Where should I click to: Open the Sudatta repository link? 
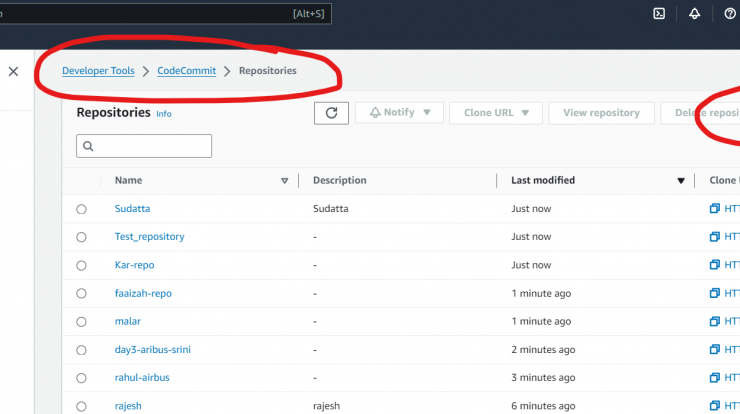(x=132, y=209)
